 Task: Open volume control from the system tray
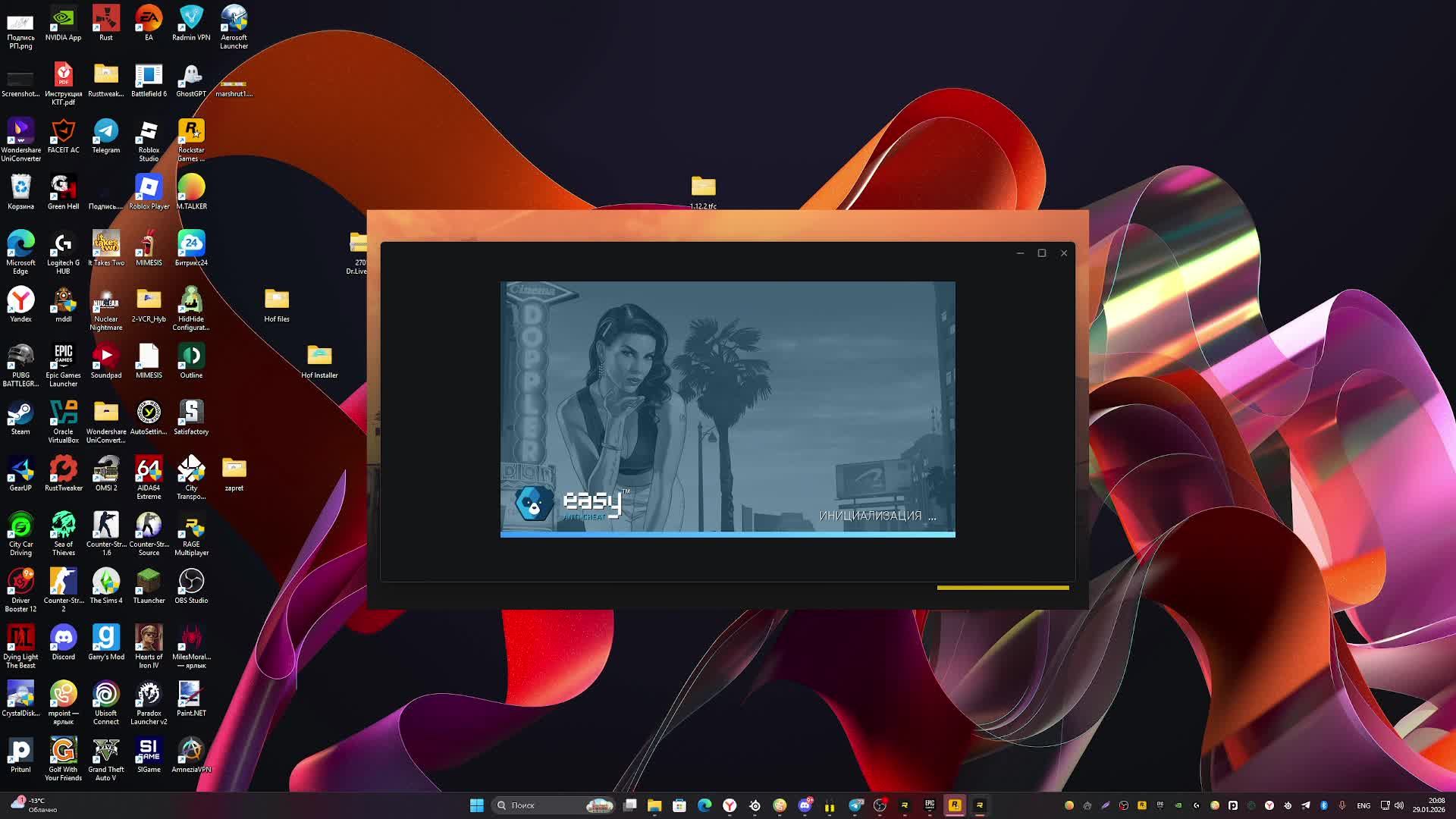[1399, 805]
